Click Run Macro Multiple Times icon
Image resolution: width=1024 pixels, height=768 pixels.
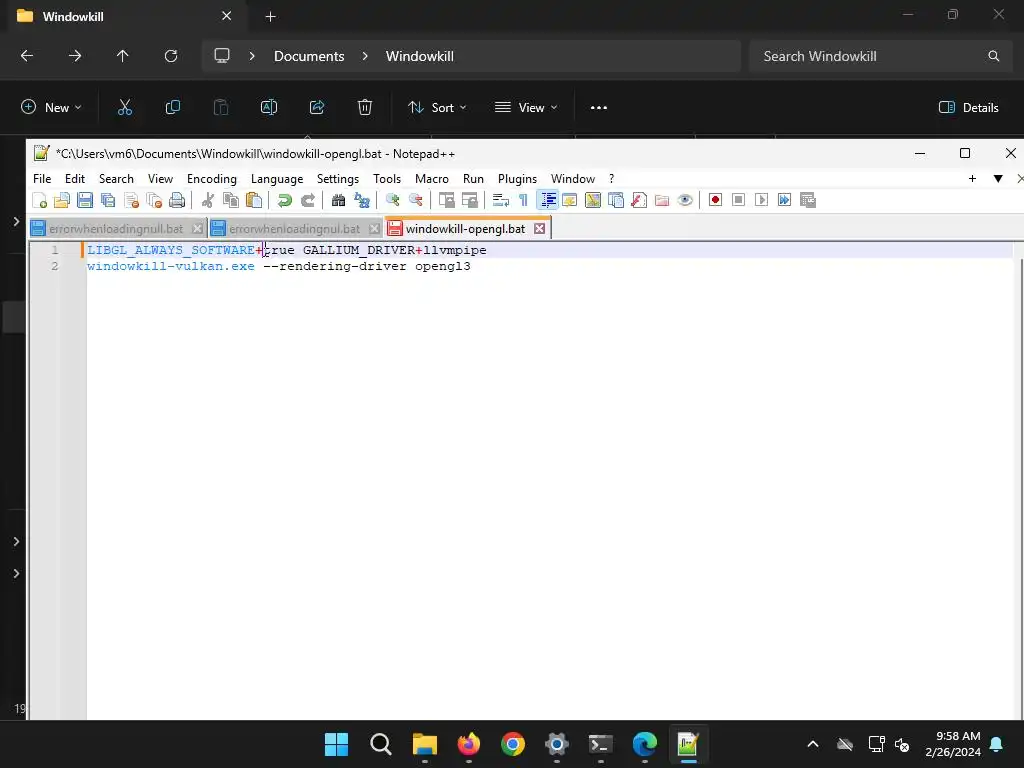click(784, 200)
